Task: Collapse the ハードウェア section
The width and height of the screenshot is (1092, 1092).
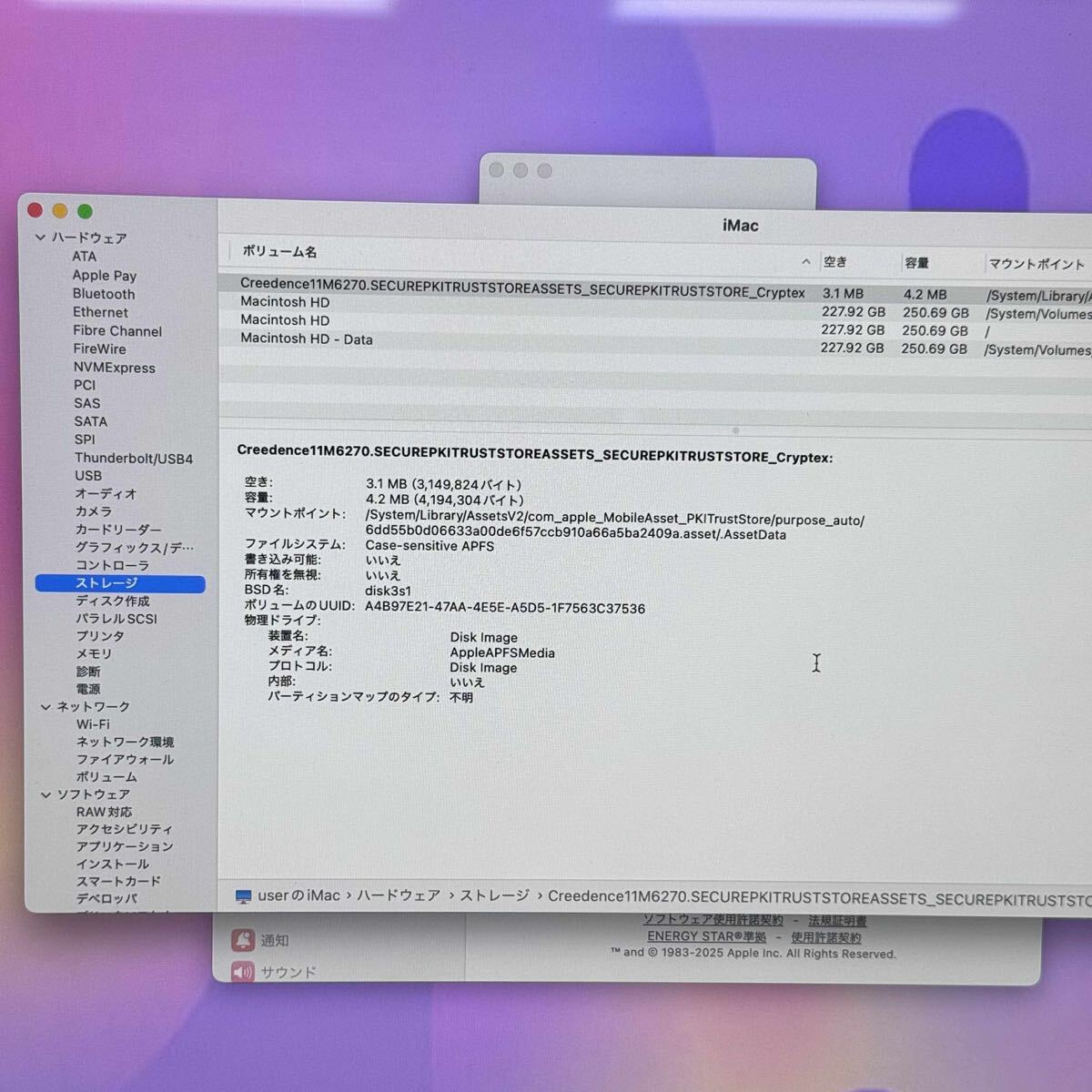Action: [40, 238]
